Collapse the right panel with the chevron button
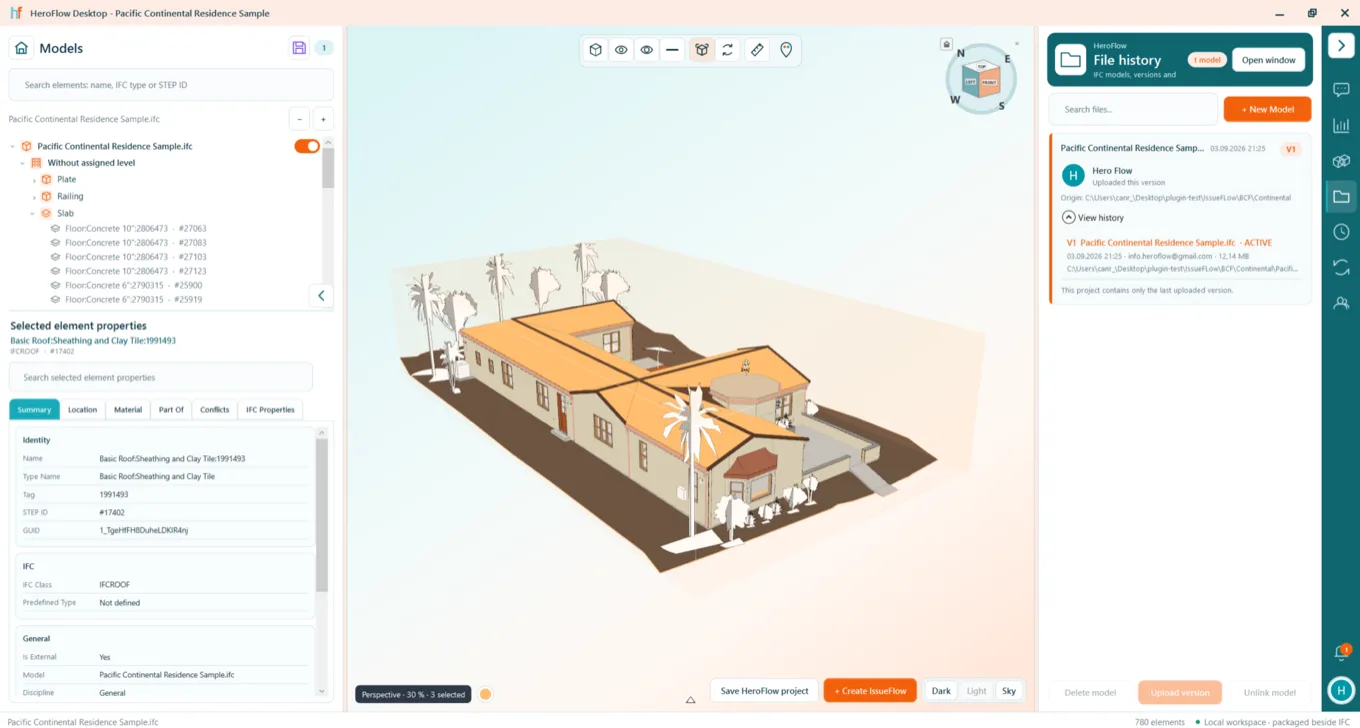The height and width of the screenshot is (728, 1360). [1341, 46]
